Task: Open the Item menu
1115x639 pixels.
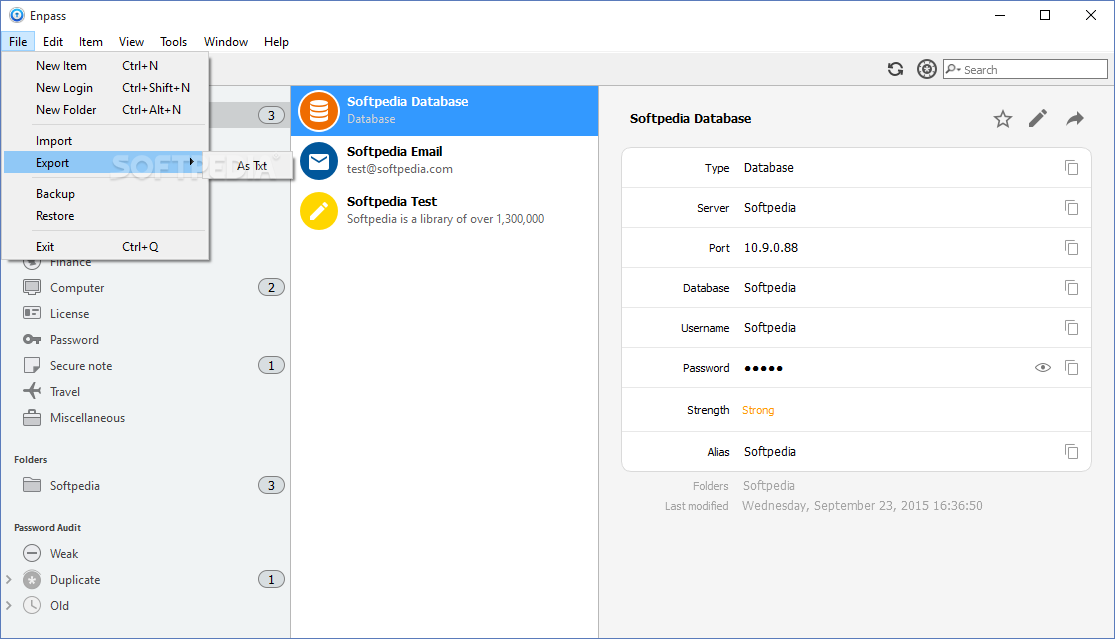Action: (x=90, y=42)
